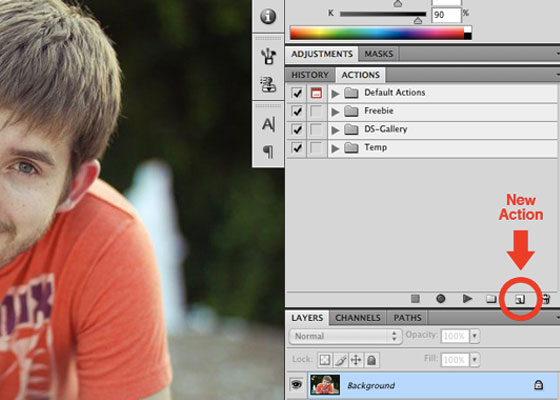Click the Stop recording button in Actions

[415, 299]
